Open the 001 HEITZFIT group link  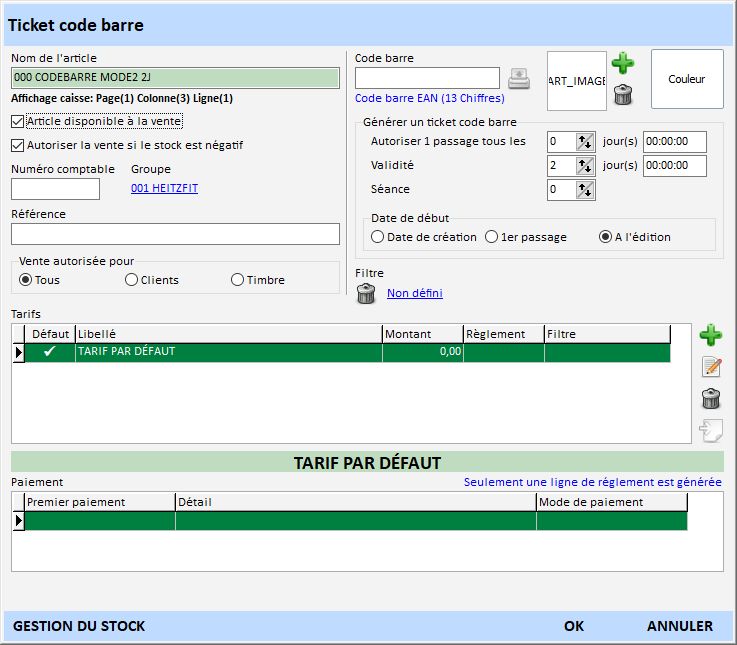165,188
